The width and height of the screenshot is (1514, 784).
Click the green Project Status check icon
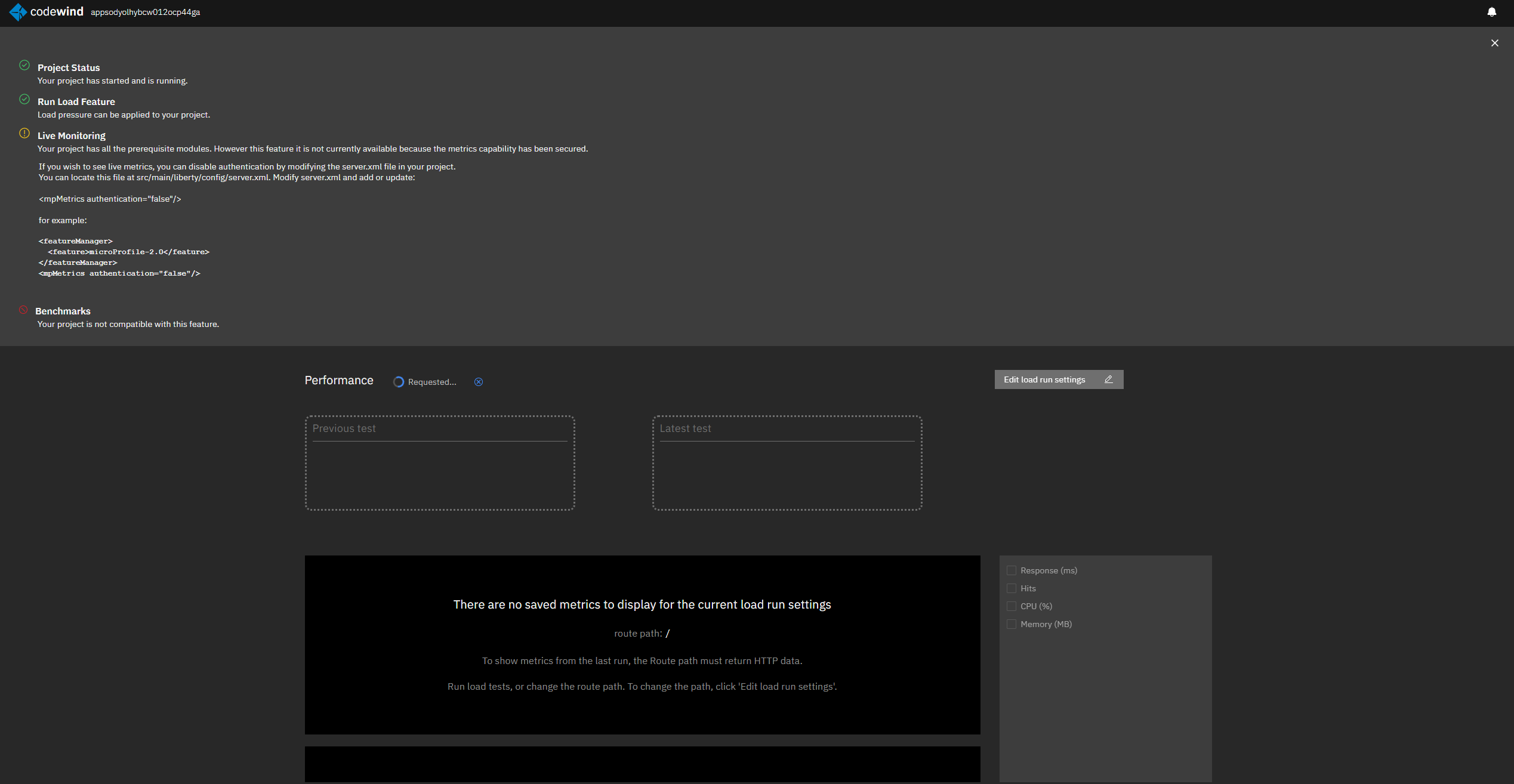pyautogui.click(x=24, y=65)
